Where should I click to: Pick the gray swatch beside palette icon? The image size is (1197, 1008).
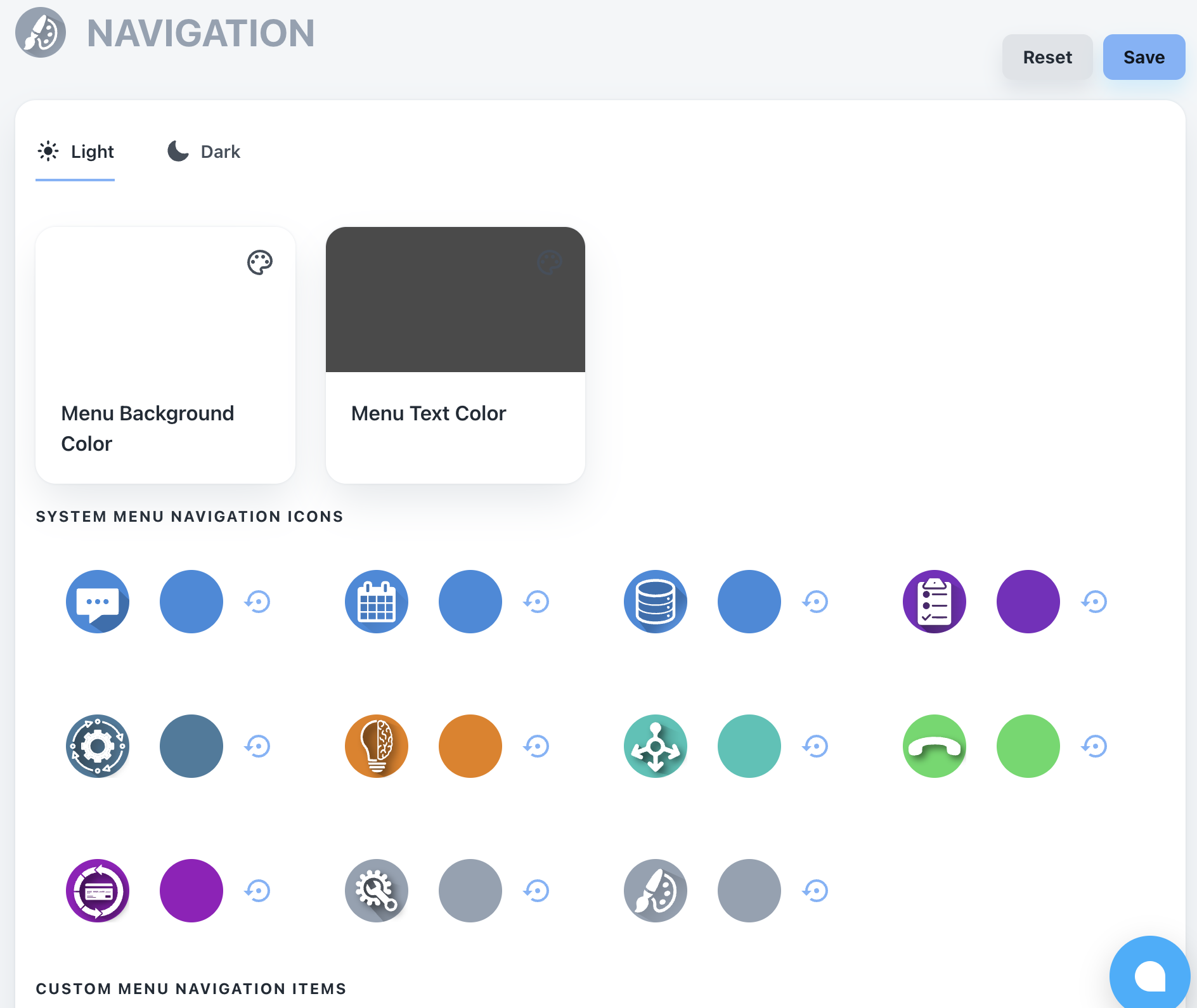coord(749,891)
